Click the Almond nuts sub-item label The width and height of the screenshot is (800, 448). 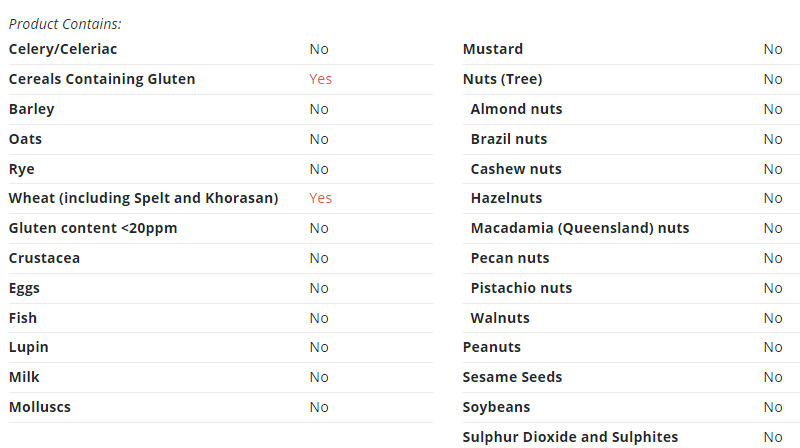(x=516, y=109)
